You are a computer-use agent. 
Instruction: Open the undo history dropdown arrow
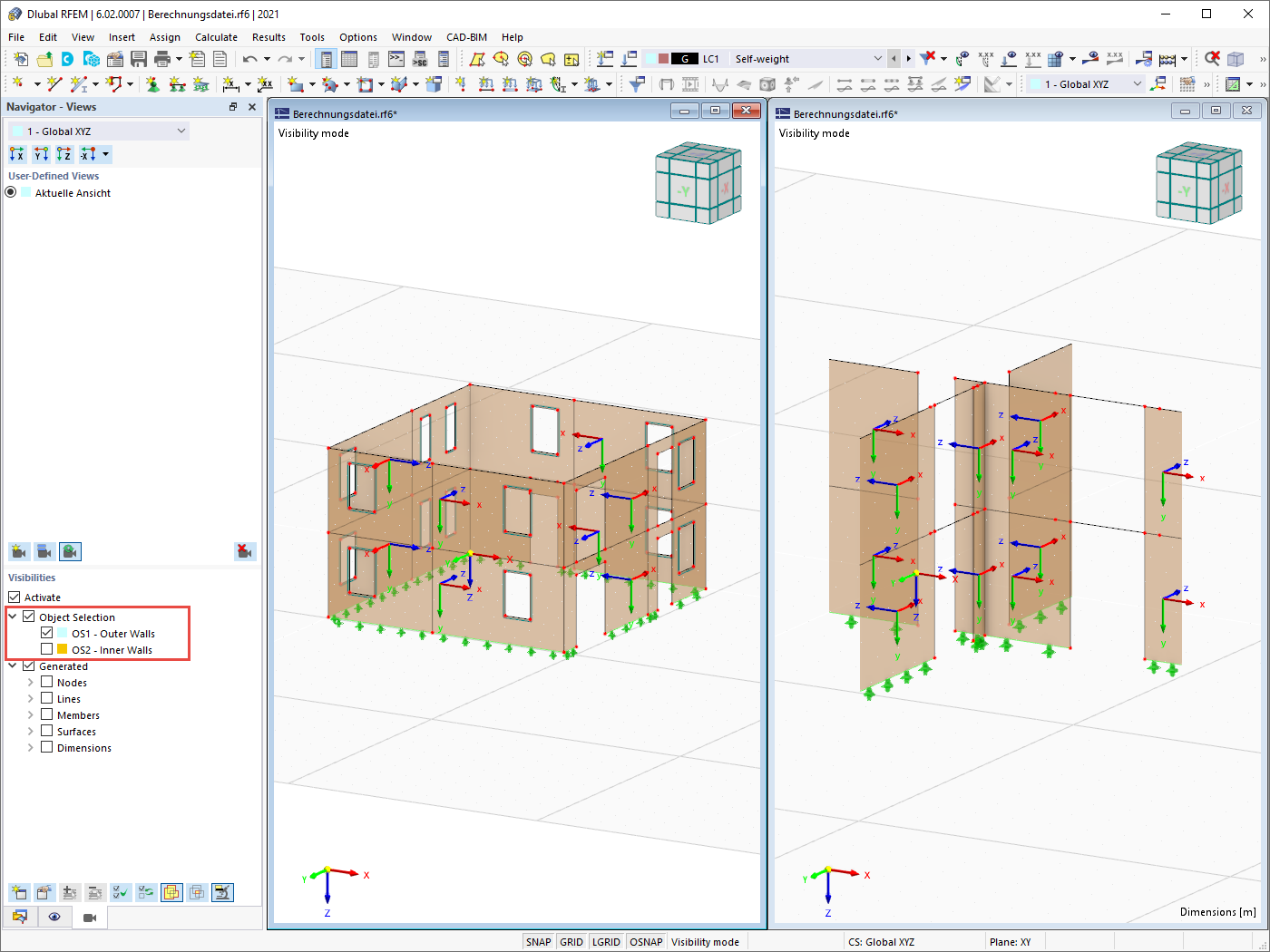coord(266,59)
